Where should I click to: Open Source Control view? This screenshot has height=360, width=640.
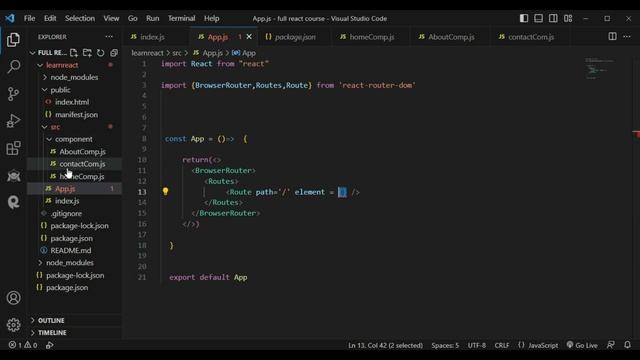coord(13,94)
